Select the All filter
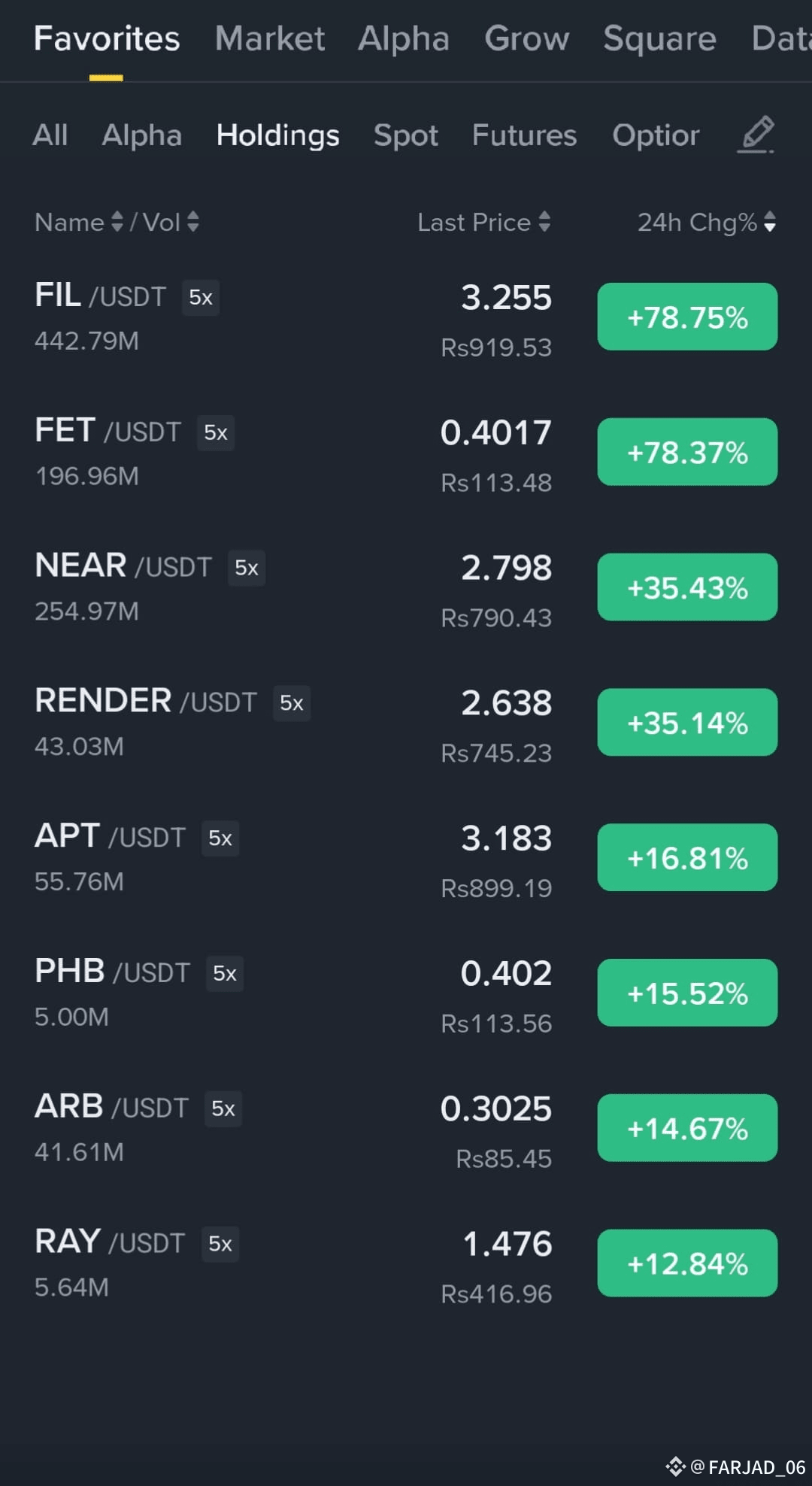The image size is (812, 1486). pyautogui.click(x=50, y=135)
